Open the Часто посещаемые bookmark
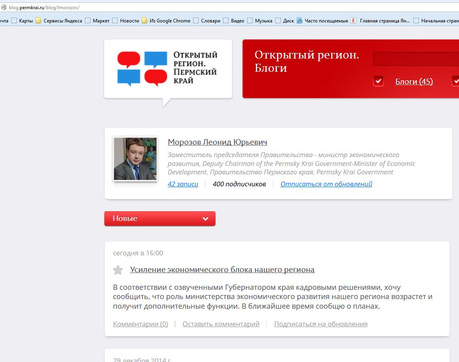 (x=322, y=21)
